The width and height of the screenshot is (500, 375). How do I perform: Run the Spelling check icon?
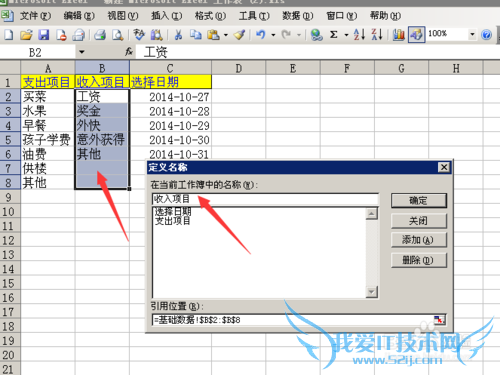[x=139, y=35]
